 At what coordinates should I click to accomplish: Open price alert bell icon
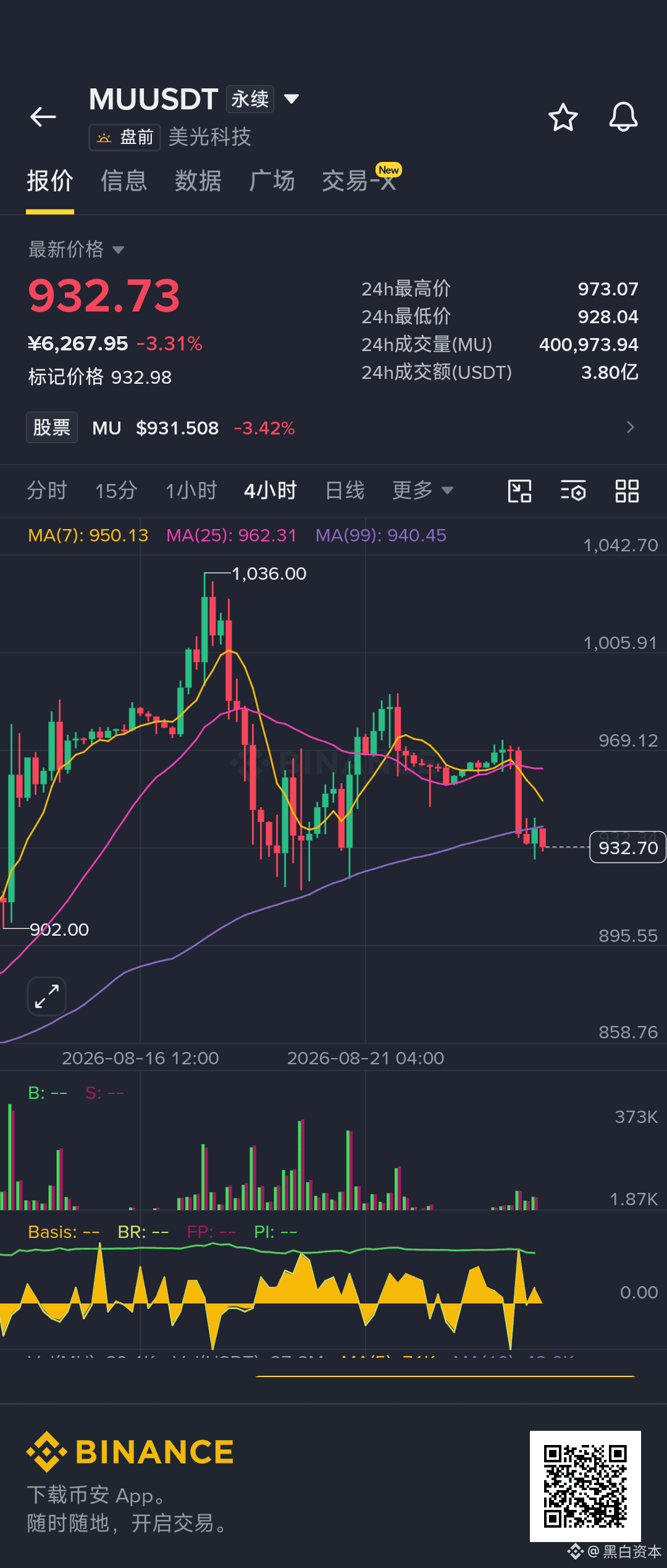(623, 117)
